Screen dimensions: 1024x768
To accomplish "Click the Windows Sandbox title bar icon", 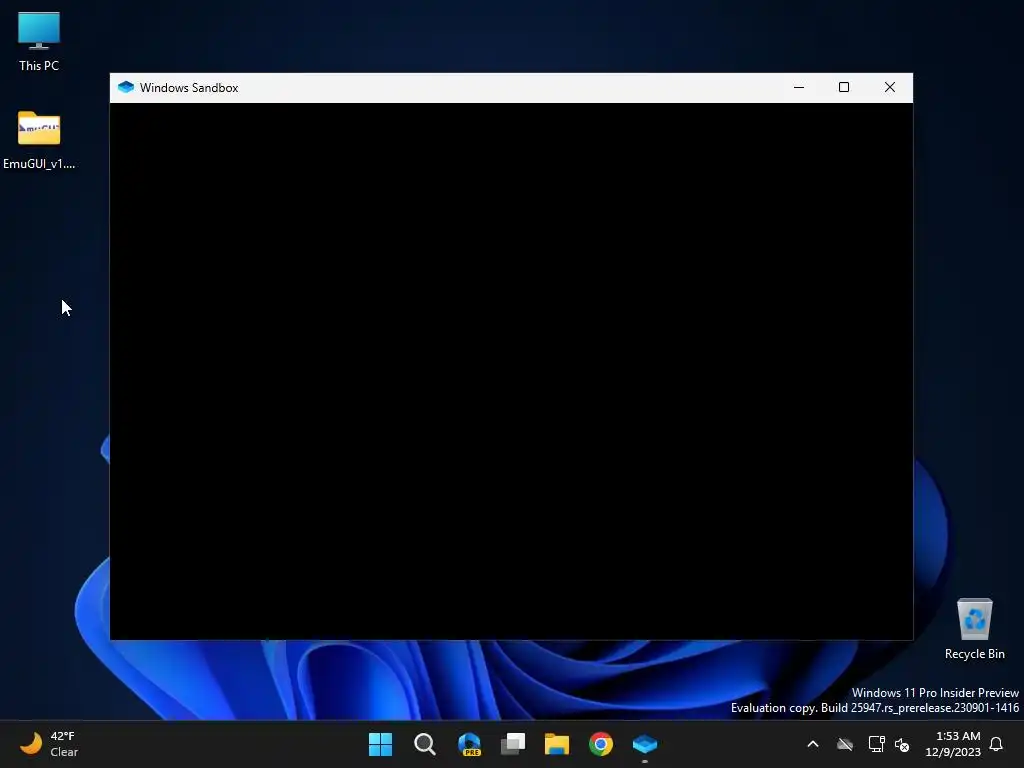I will click(x=125, y=88).
